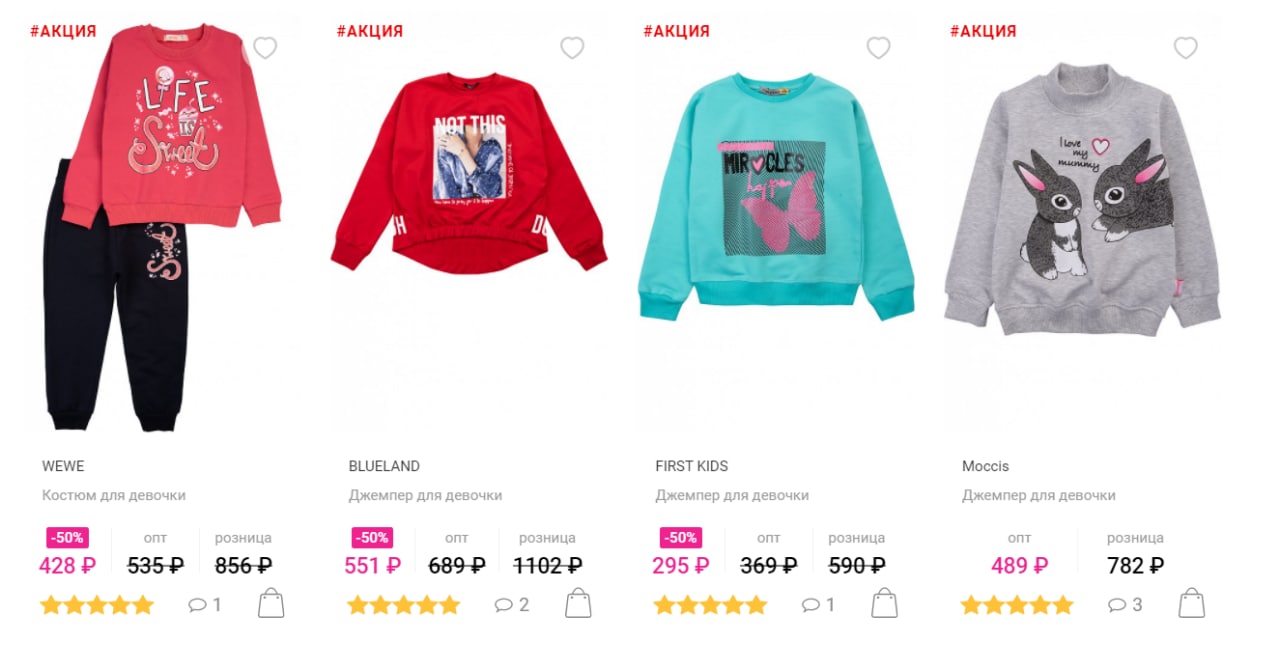Open the single review comment on WEWE costume
This screenshot has height=671, width=1280.
tap(205, 605)
